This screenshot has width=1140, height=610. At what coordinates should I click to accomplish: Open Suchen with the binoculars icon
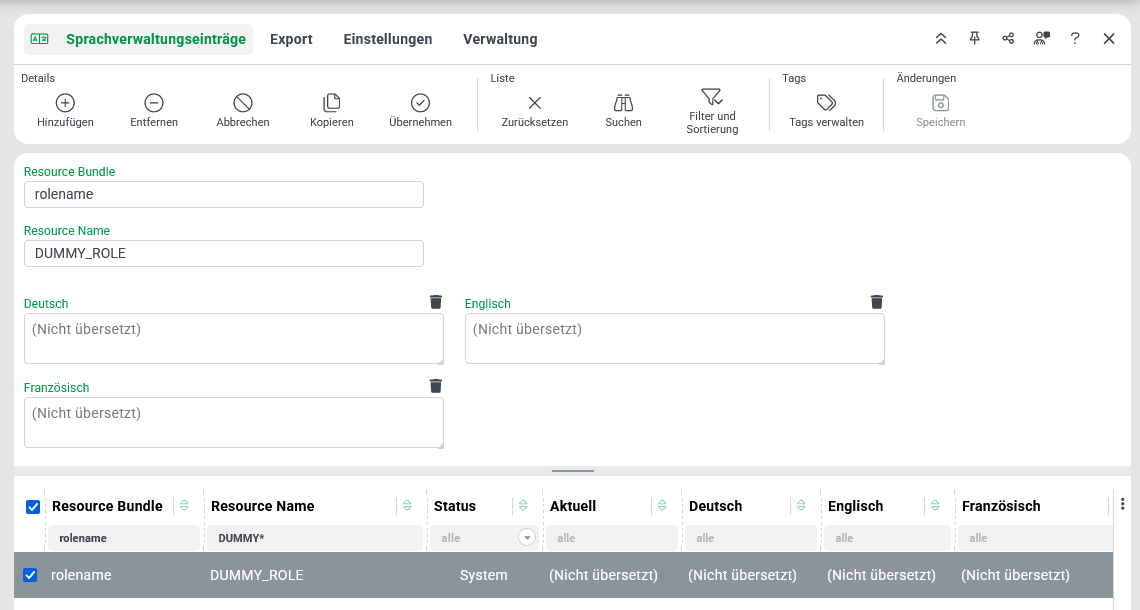(623, 103)
